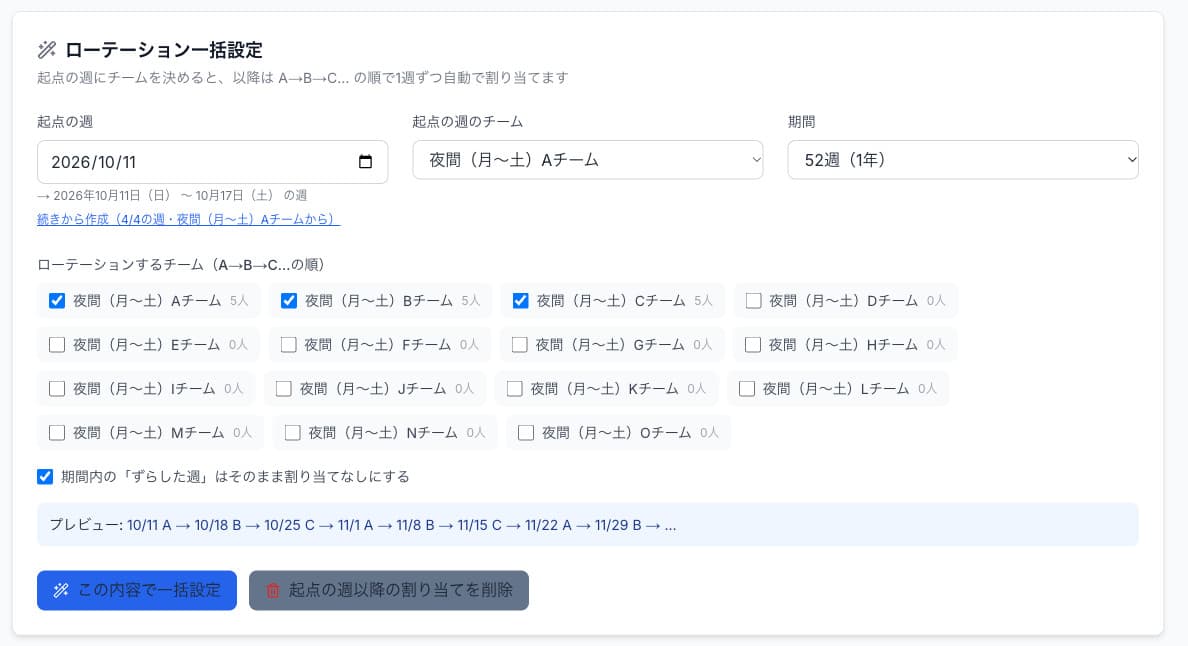Check 夜間（月〜土）Lチーム checkbox
Screen dimensions: 1188x646
point(747,389)
